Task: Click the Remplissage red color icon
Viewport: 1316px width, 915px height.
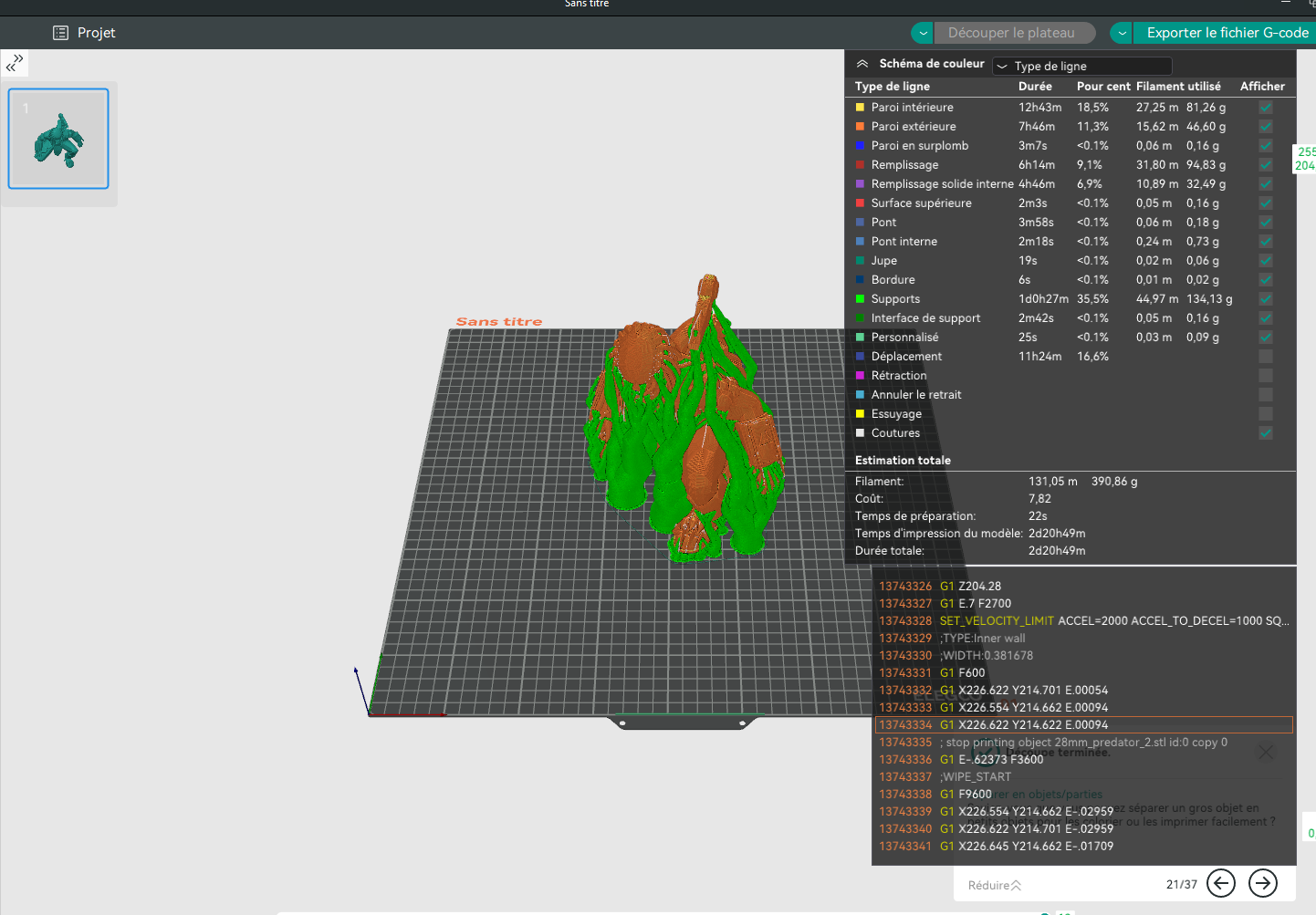Action: click(x=860, y=165)
